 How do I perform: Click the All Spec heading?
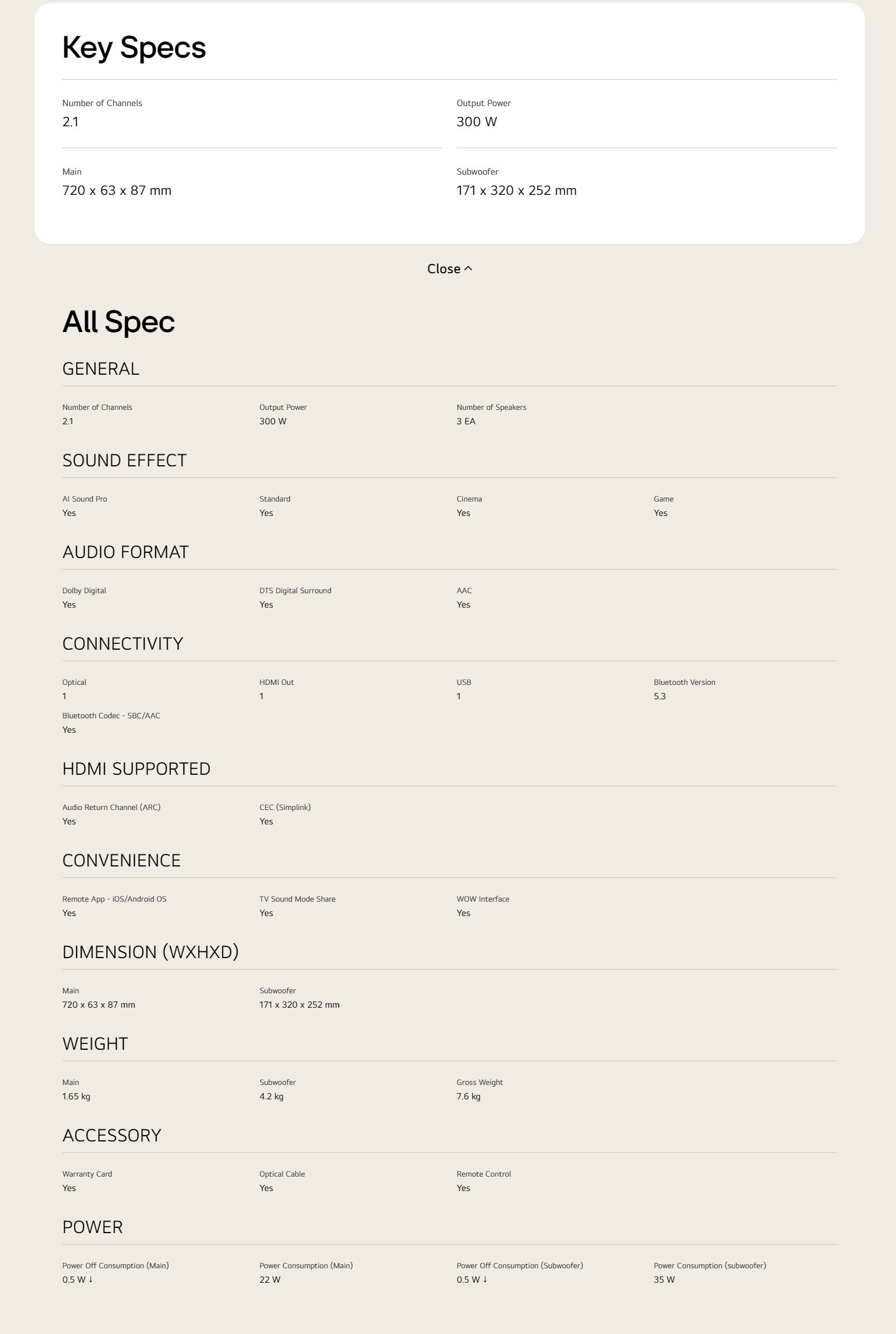(118, 322)
